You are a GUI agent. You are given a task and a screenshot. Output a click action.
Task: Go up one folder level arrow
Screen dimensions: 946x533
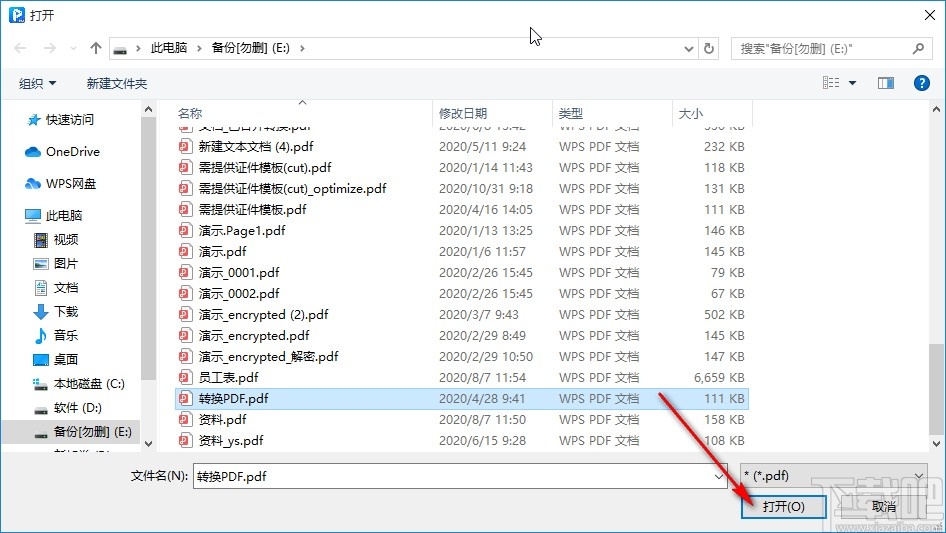tap(95, 48)
